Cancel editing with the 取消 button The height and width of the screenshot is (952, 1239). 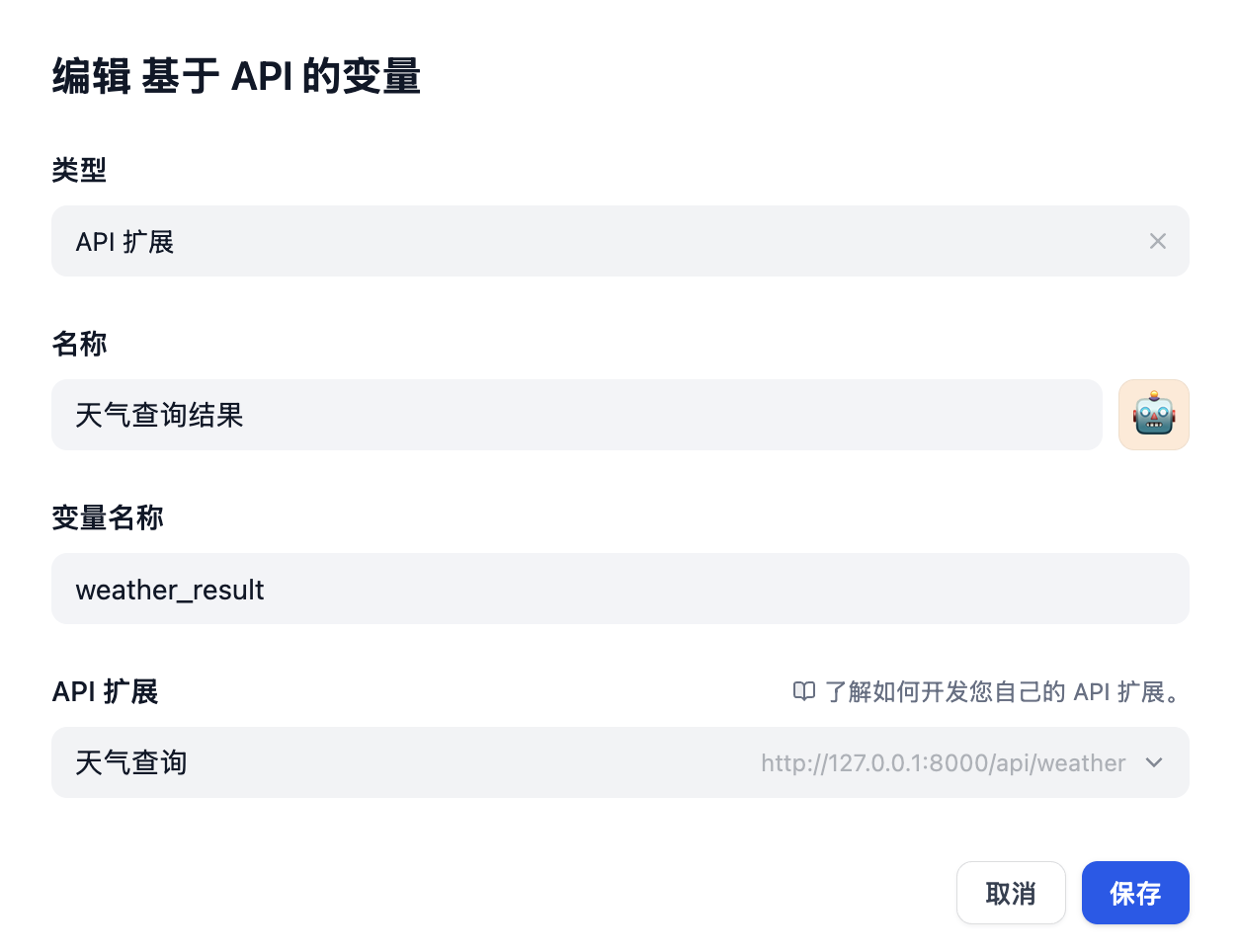click(1011, 892)
